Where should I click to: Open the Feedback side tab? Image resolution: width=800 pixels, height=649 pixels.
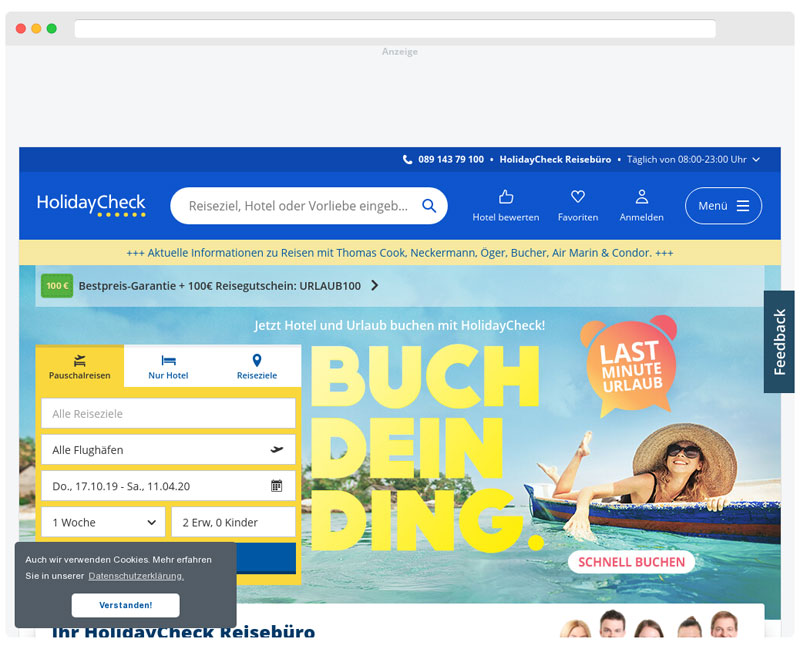[x=779, y=341]
